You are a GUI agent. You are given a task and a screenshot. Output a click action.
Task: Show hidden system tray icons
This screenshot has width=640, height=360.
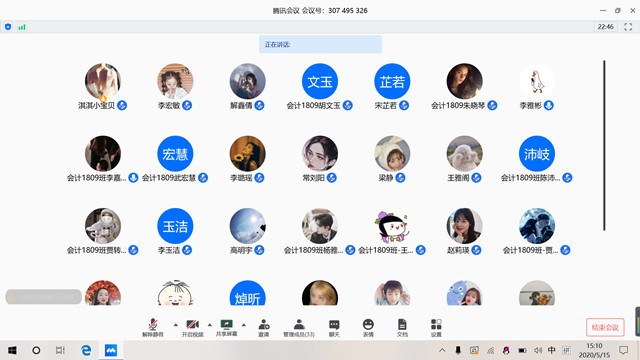pos(442,350)
